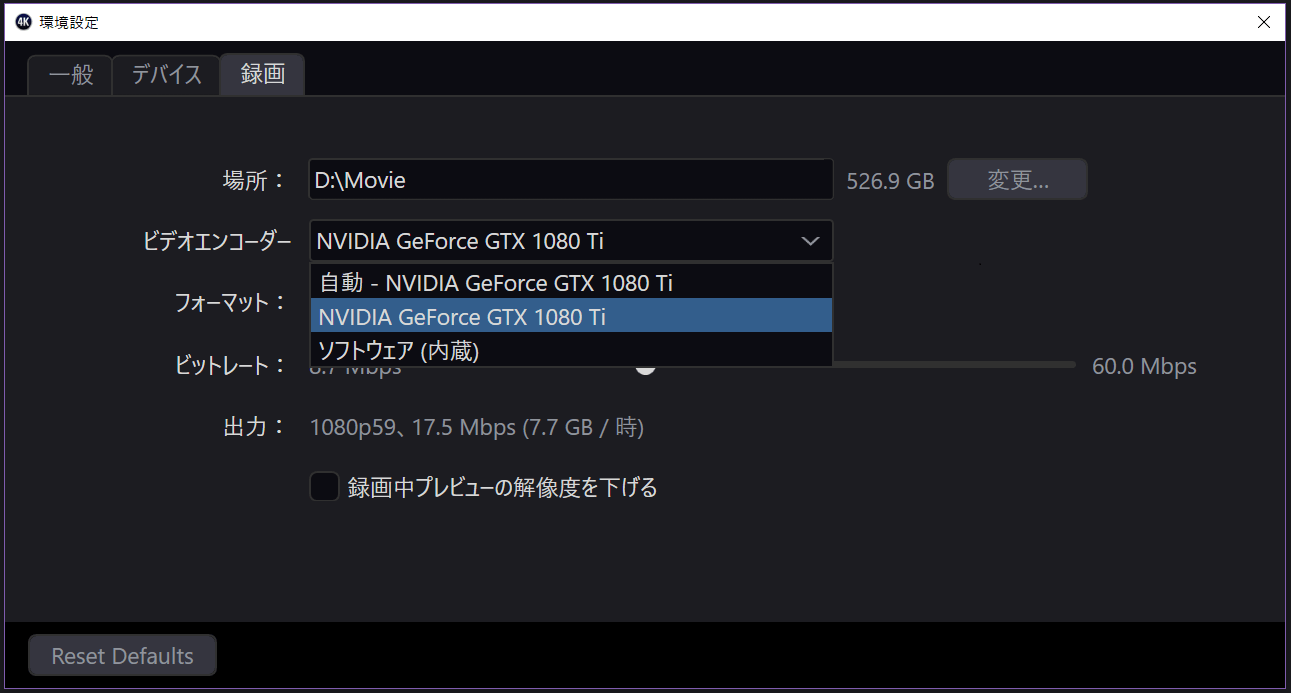Image resolution: width=1291 pixels, height=693 pixels.
Task: Switch to the 一般 tab
Action: (70, 75)
